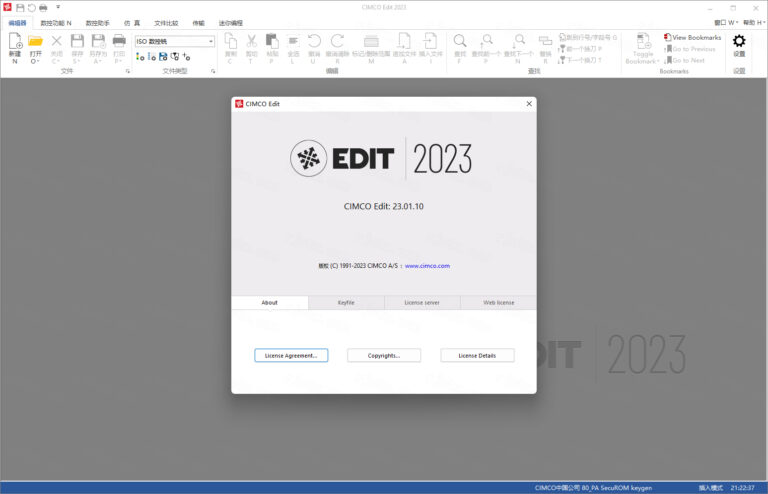The height and width of the screenshot is (494, 768).
Task: Open the 文件 group dialog launcher
Action: [128, 71]
